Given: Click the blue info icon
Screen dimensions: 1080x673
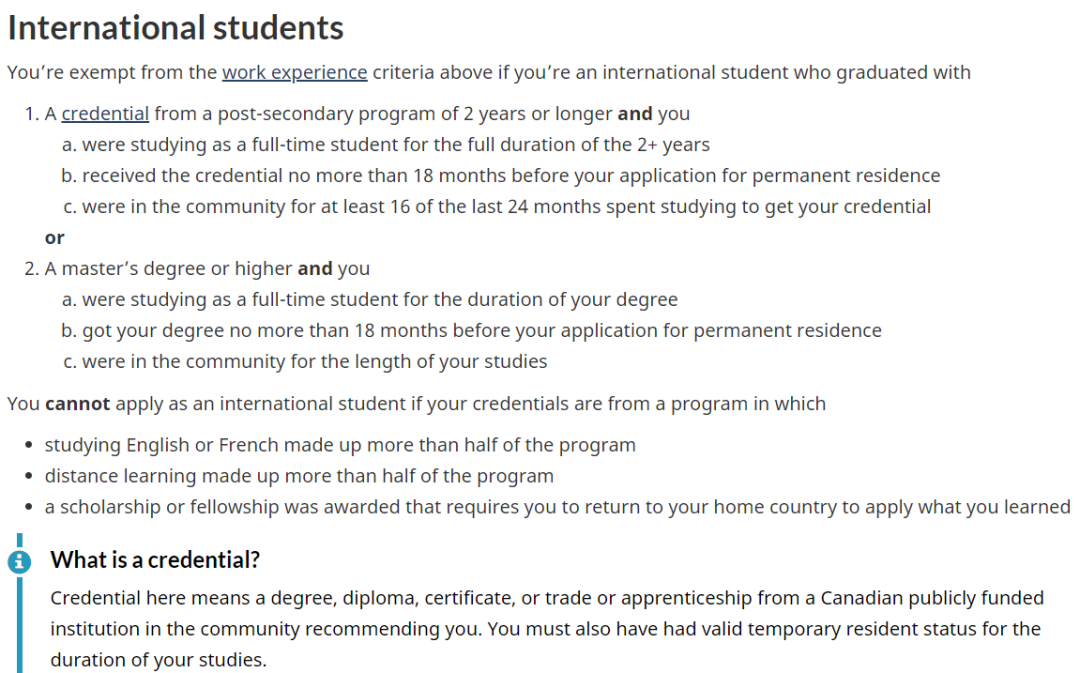Looking at the screenshot, I should (19, 562).
